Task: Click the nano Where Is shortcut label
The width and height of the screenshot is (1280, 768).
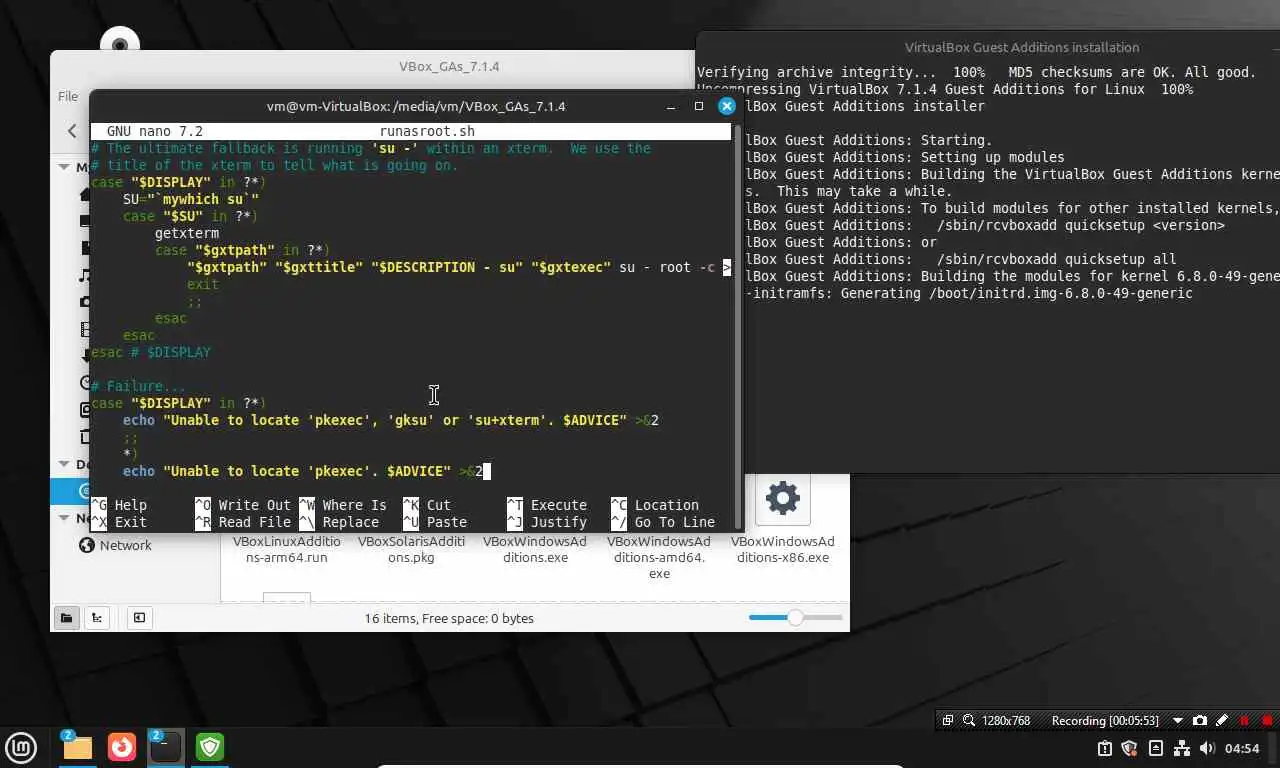Action: 355,505
